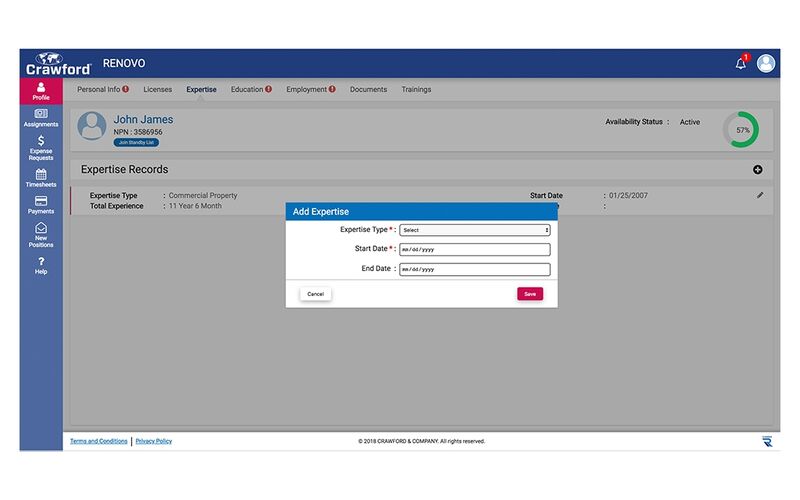Open the Licenses tab
Viewport: 800px width, 500px height.
[157, 90]
